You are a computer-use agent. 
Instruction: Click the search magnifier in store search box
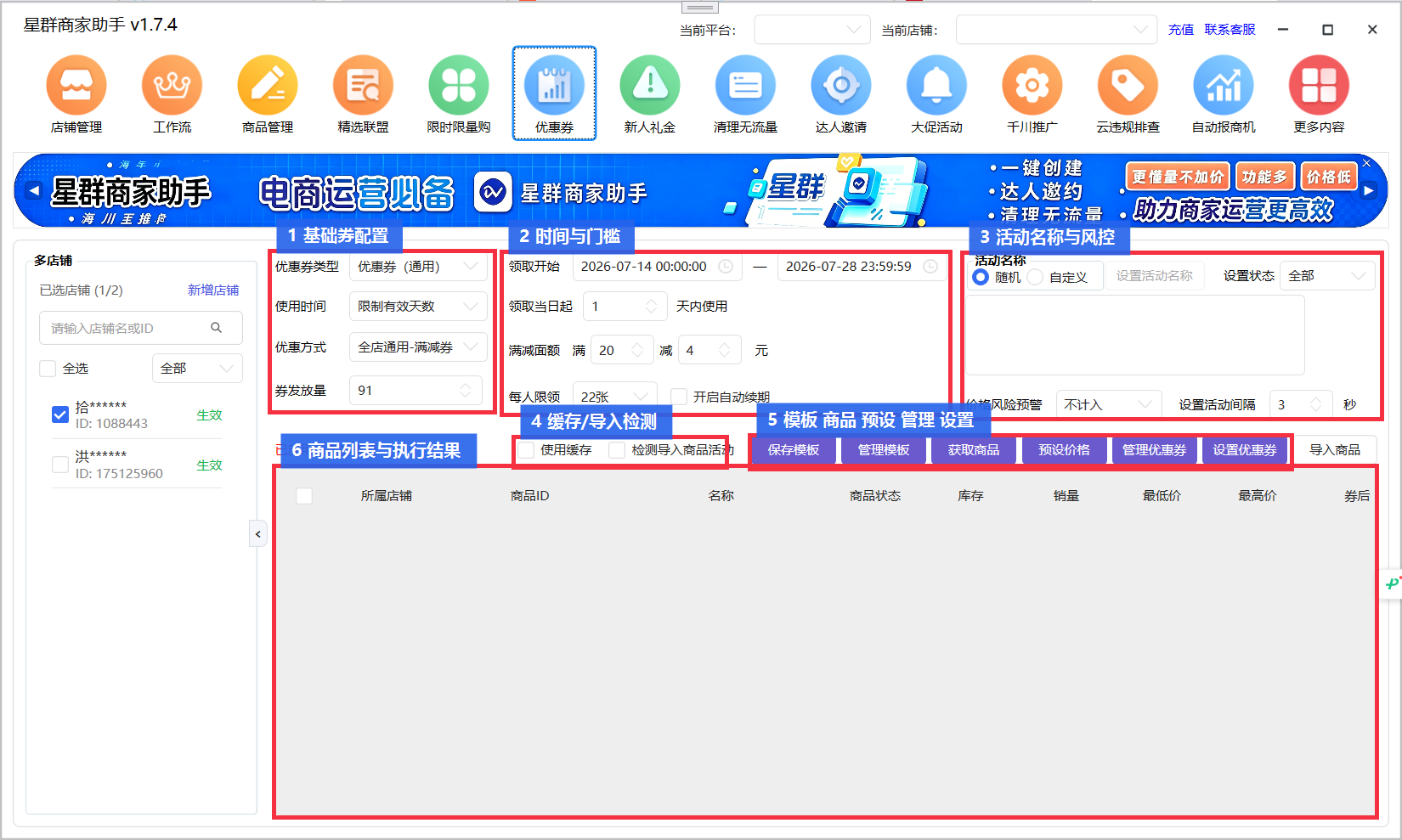click(x=217, y=328)
